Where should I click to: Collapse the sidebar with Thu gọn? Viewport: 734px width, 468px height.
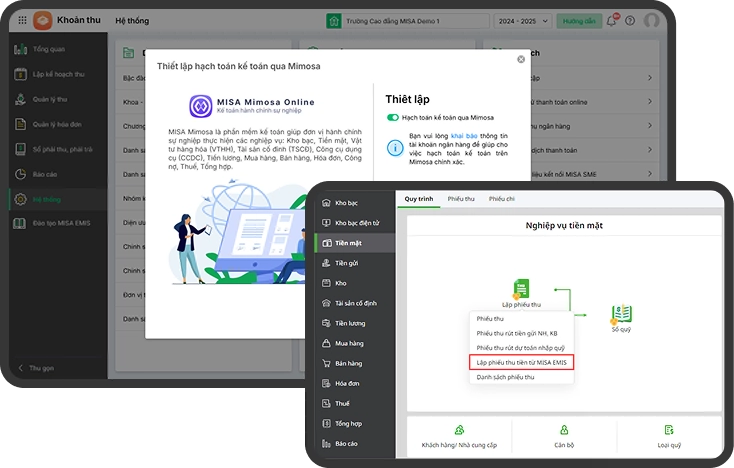40,367
